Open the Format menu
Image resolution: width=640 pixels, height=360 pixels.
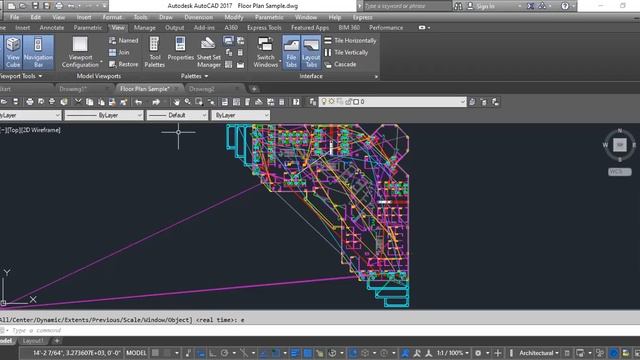[112, 17]
